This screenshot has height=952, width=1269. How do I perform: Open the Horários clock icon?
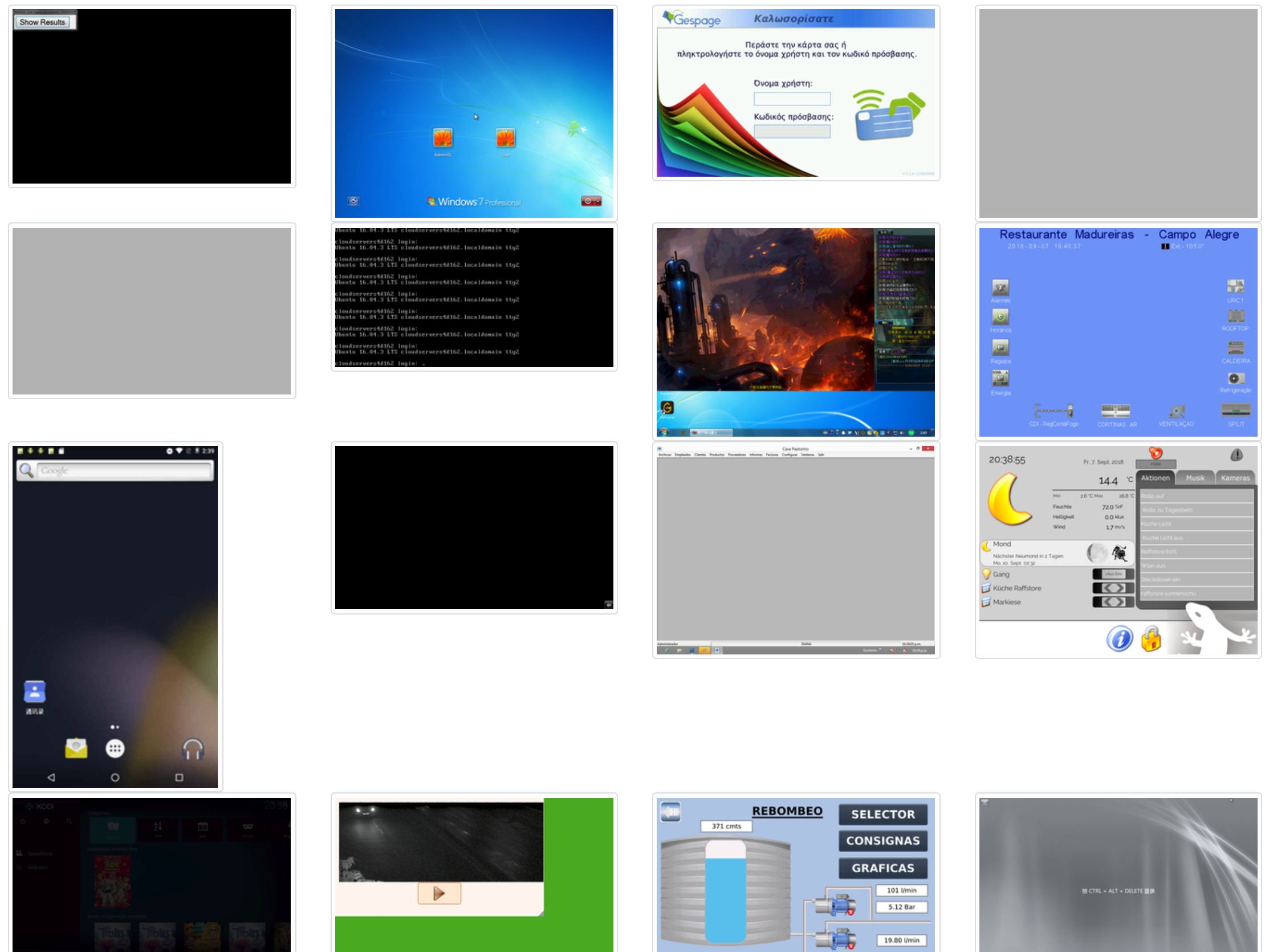pyautogui.click(x=1000, y=317)
